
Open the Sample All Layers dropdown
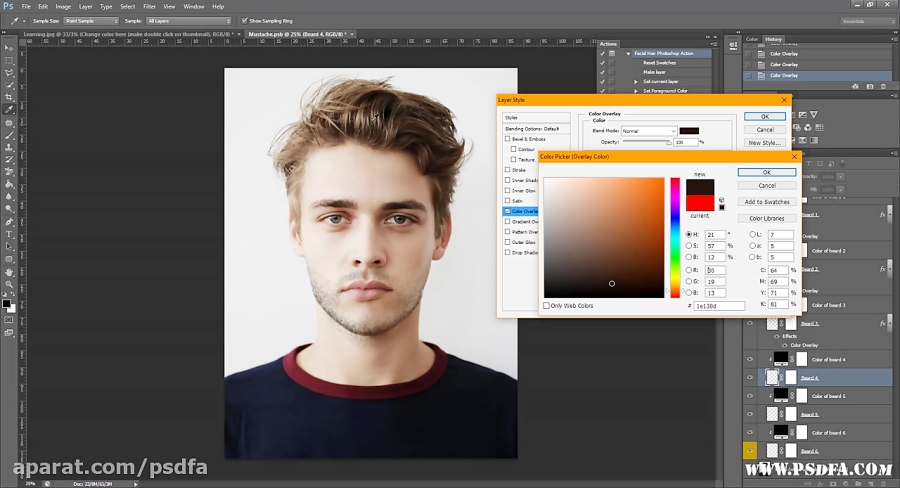pyautogui.click(x=188, y=21)
